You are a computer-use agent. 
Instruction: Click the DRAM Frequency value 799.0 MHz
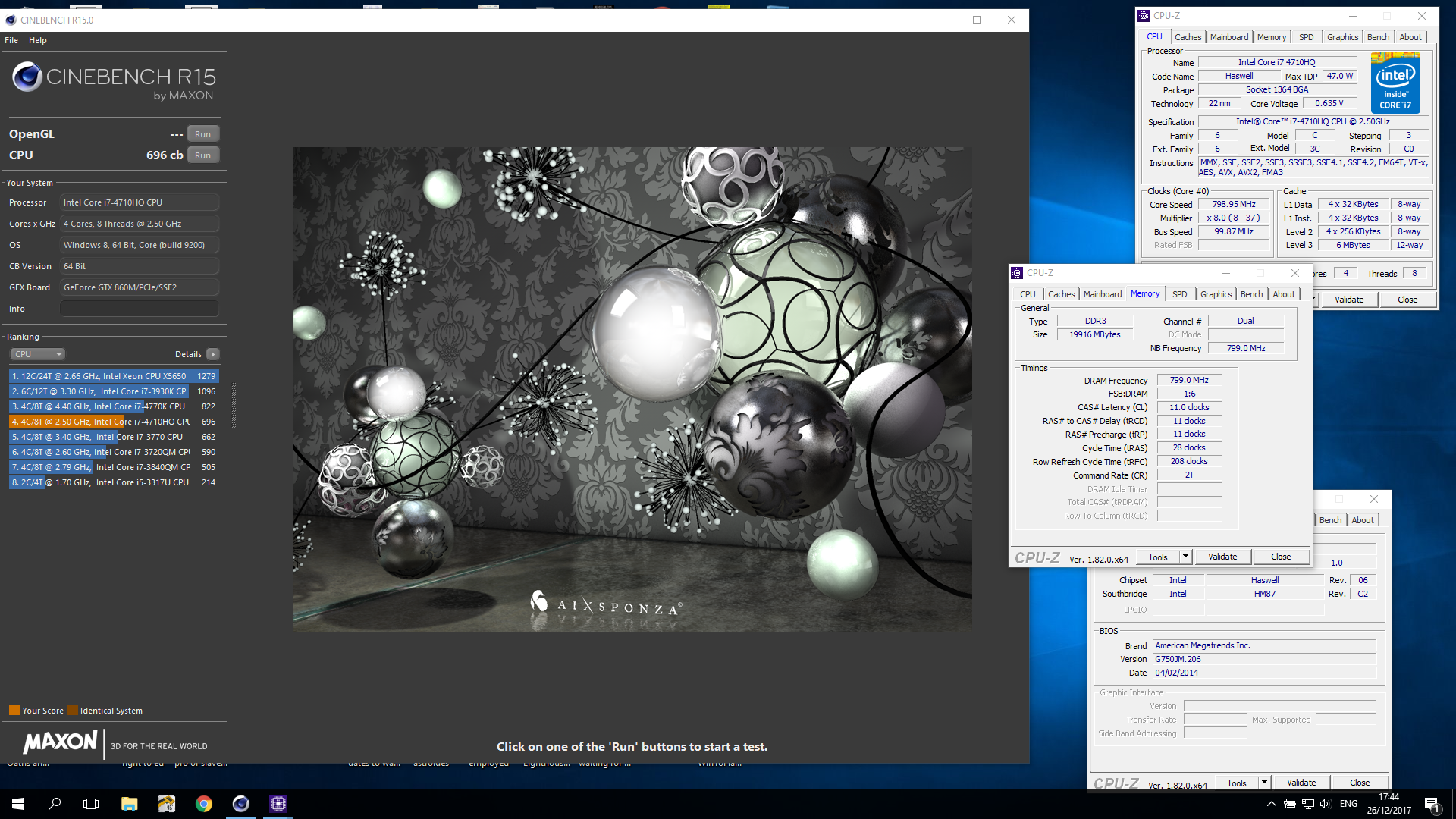pyautogui.click(x=1189, y=381)
